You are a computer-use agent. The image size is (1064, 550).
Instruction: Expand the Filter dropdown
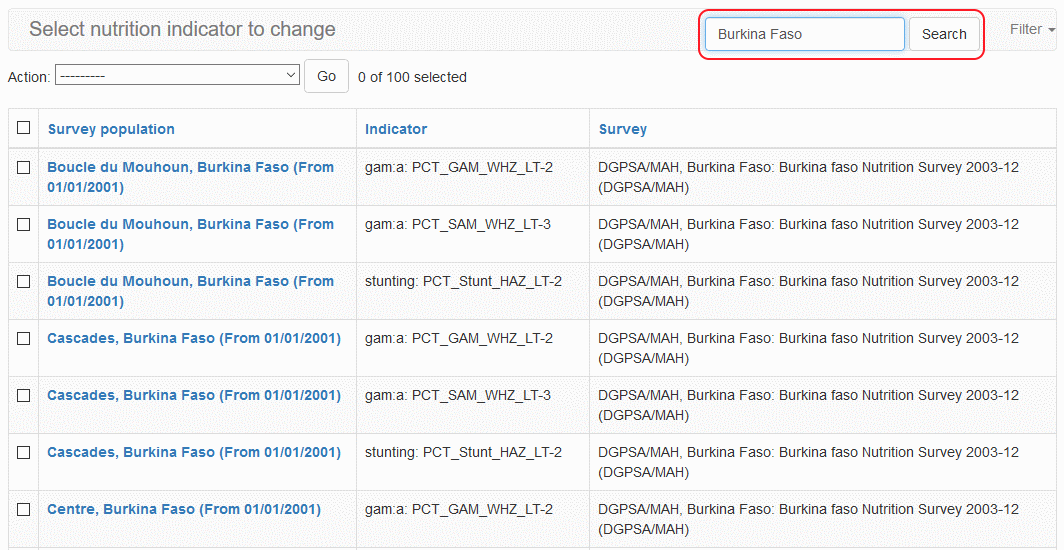[x=1032, y=29]
